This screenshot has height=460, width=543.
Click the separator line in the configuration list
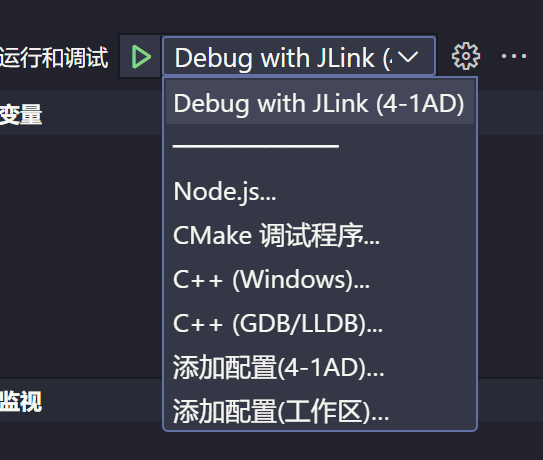(256, 147)
